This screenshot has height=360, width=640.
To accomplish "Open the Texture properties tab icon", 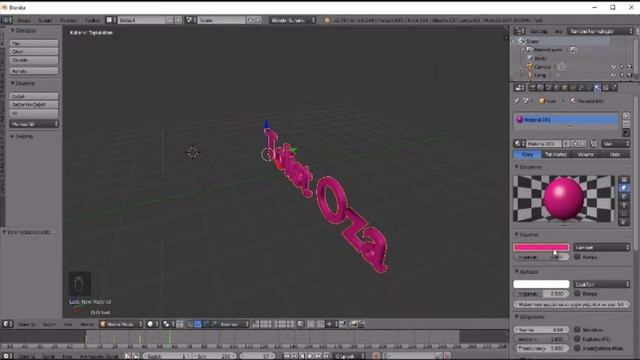I will (x=606, y=88).
